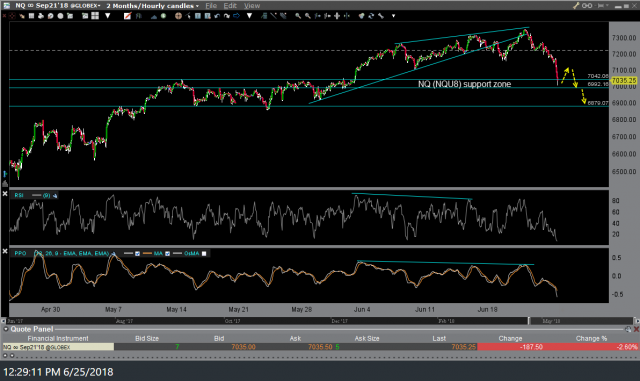Click the NQ (NQU8) support zone annotation

(x=464, y=84)
